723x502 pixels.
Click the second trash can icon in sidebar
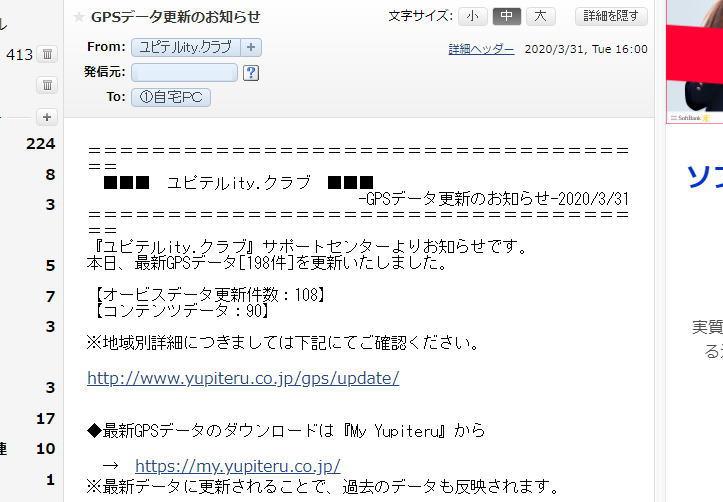[47, 85]
